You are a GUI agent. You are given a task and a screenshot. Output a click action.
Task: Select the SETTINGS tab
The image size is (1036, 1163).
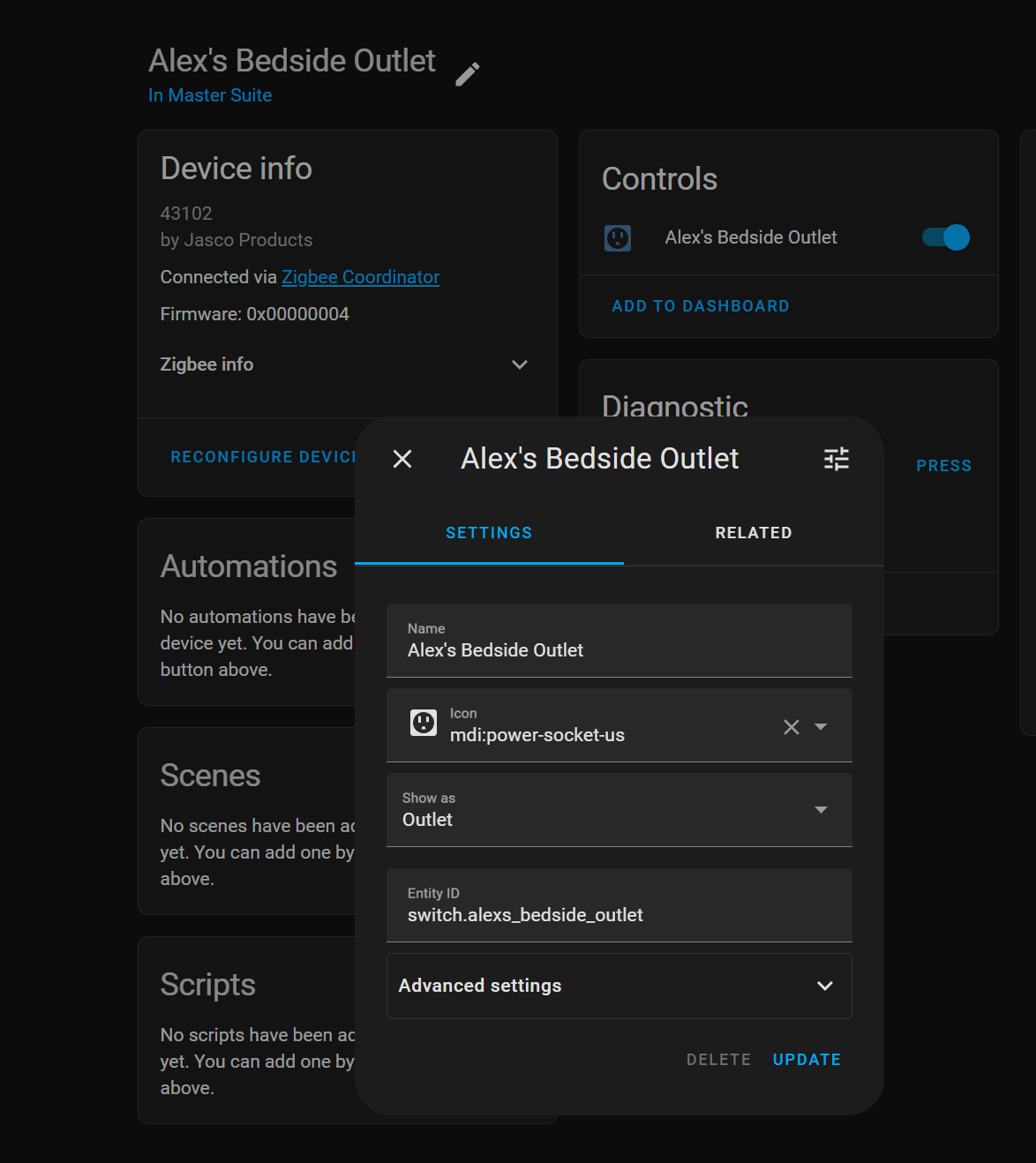(488, 532)
